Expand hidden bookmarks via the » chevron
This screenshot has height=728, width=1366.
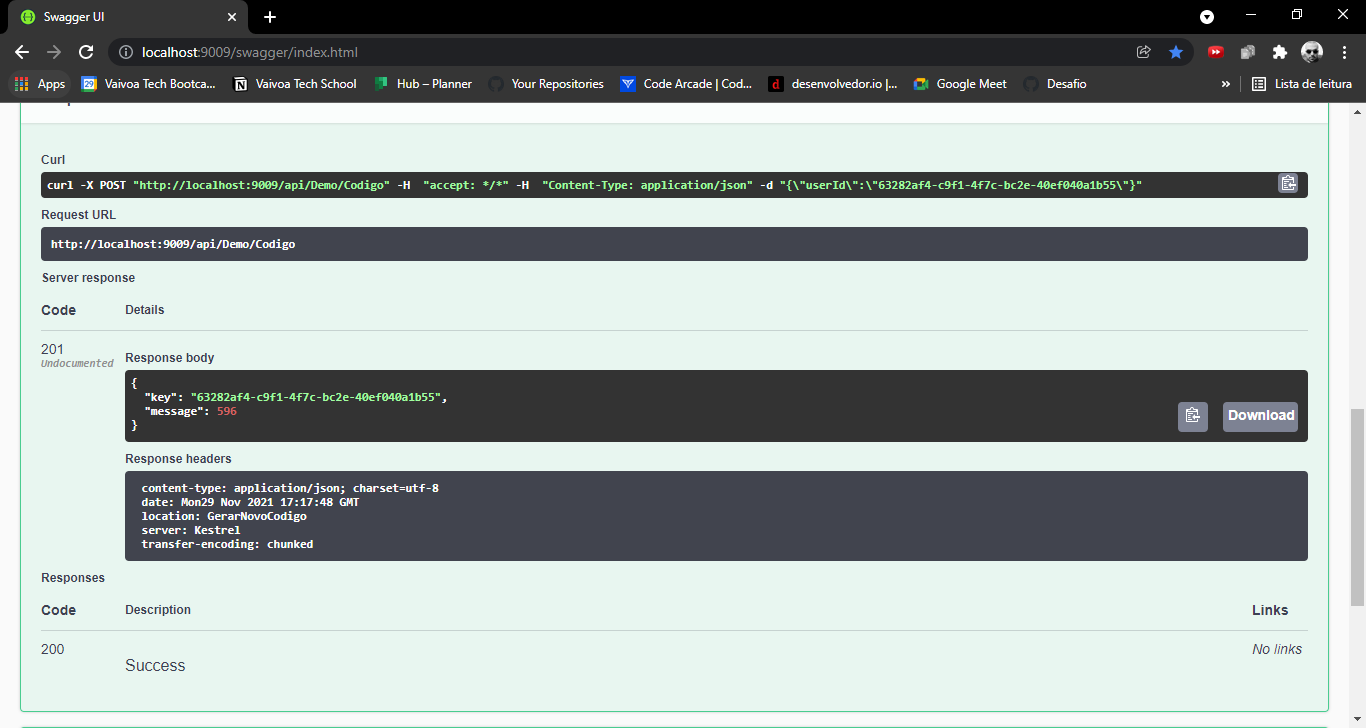click(1226, 84)
